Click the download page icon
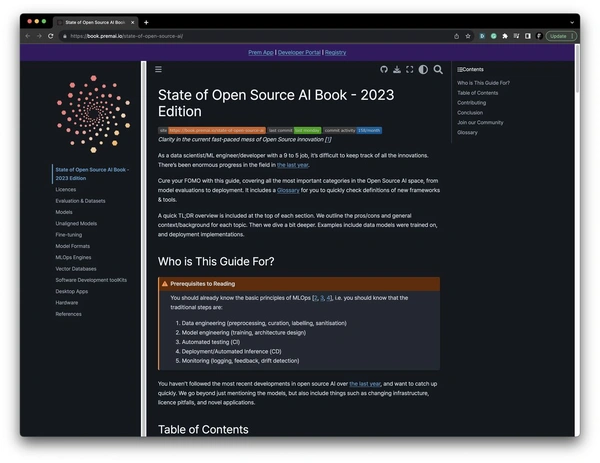Screen dimensions: 600x463 (x=397, y=70)
